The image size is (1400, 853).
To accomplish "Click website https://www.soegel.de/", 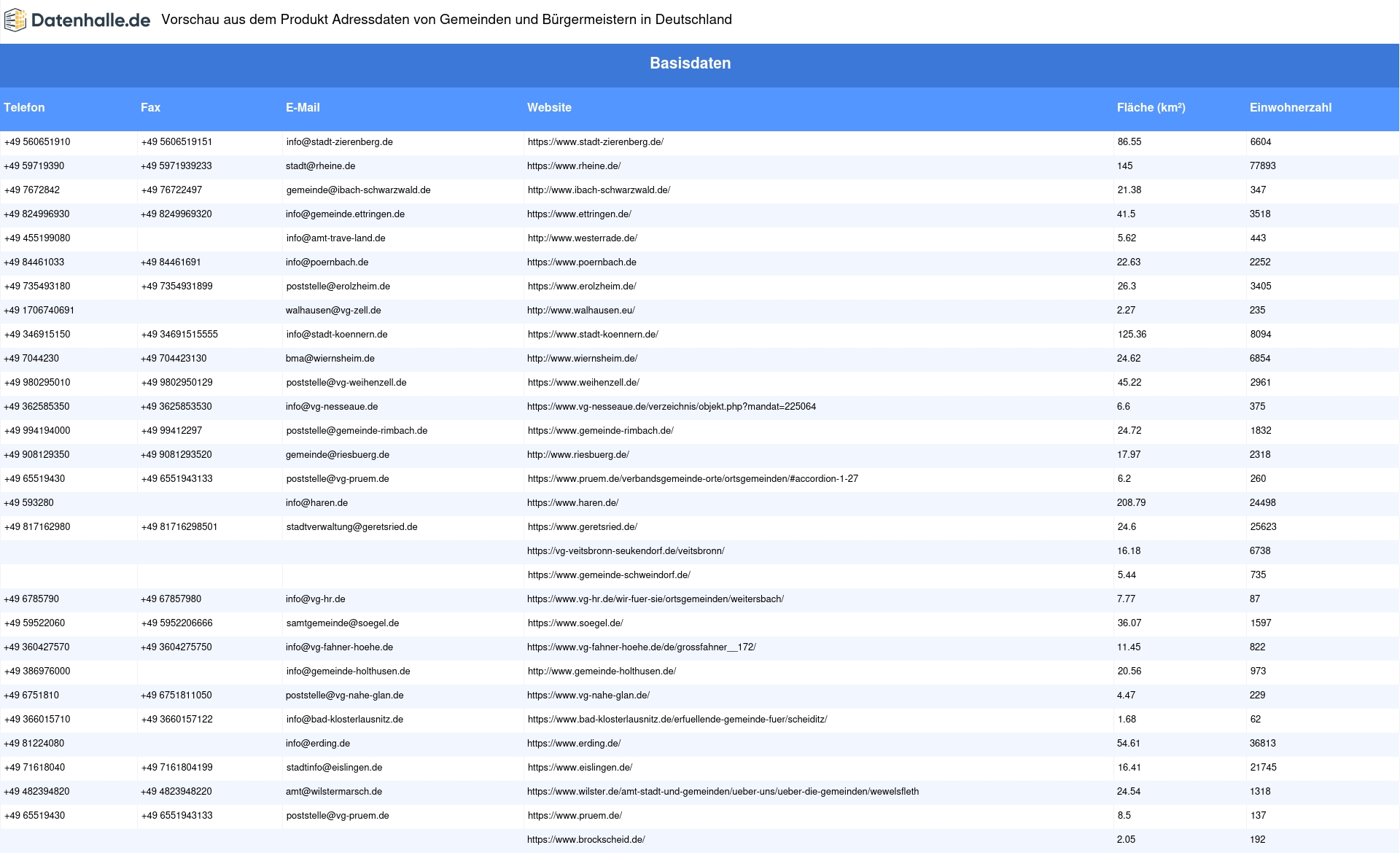I will click(x=575, y=623).
